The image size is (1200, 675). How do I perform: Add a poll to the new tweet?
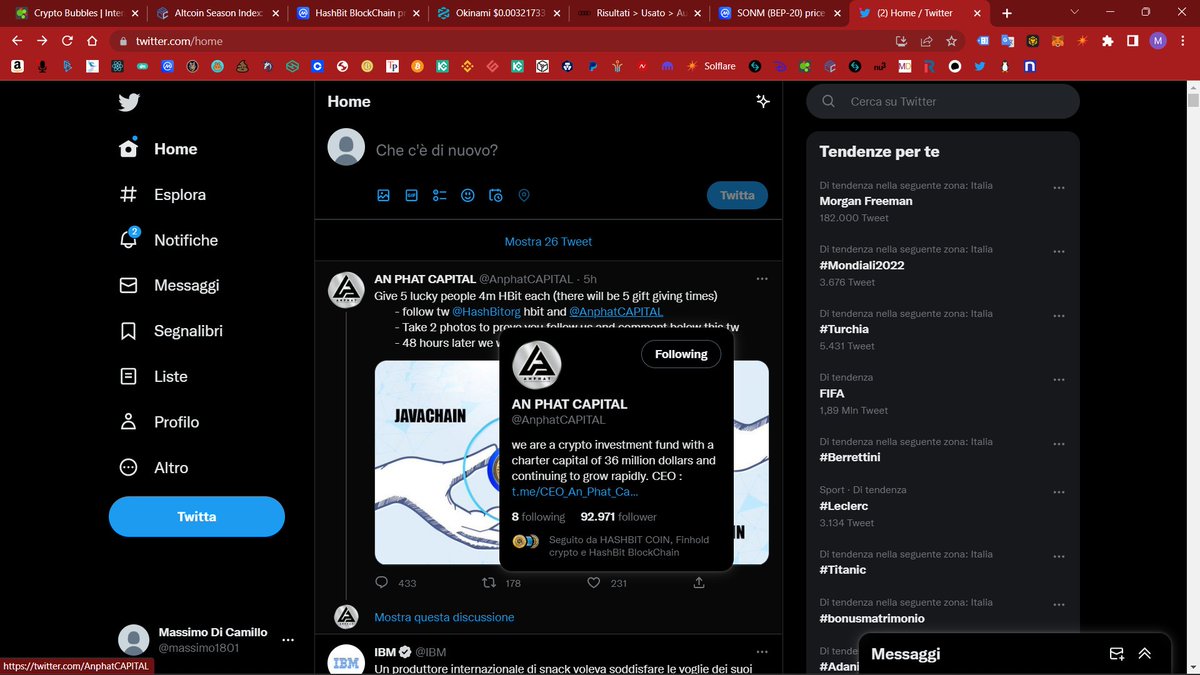coord(439,196)
